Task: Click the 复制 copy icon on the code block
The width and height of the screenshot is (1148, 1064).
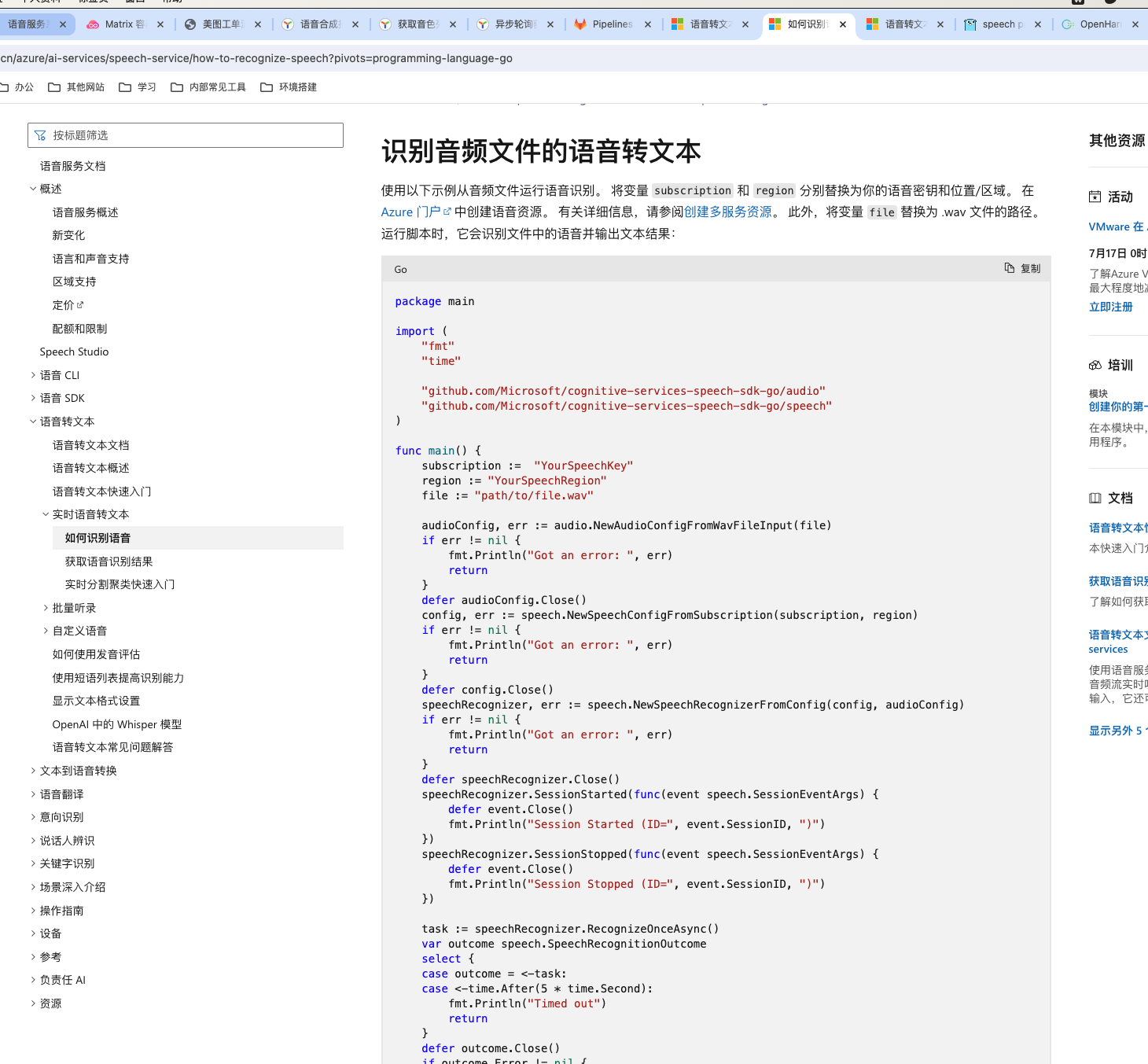Action: 1010,268
